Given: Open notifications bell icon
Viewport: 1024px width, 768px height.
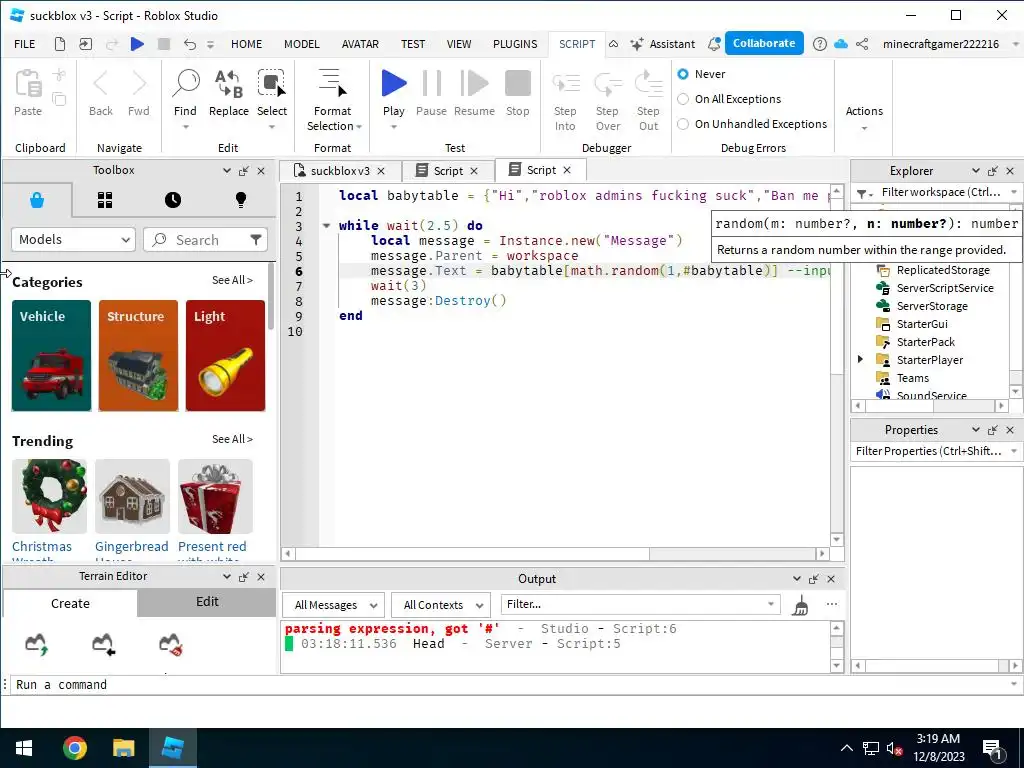Looking at the screenshot, I should pyautogui.click(x=714, y=44).
